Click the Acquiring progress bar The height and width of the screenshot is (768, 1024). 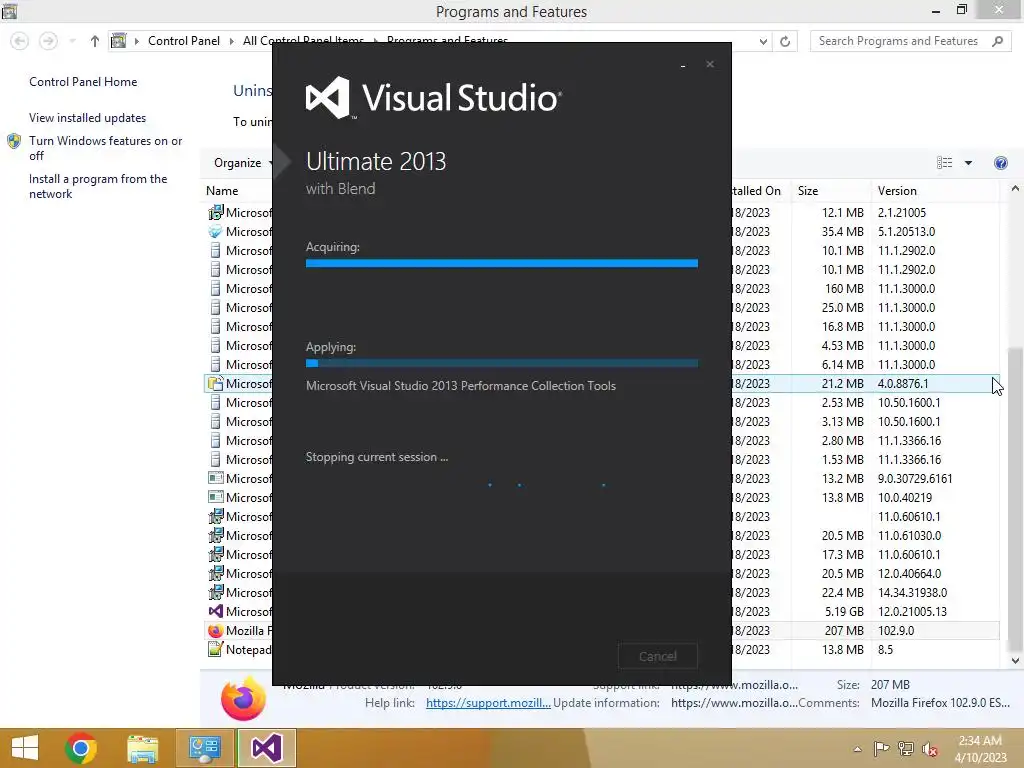[502, 263]
